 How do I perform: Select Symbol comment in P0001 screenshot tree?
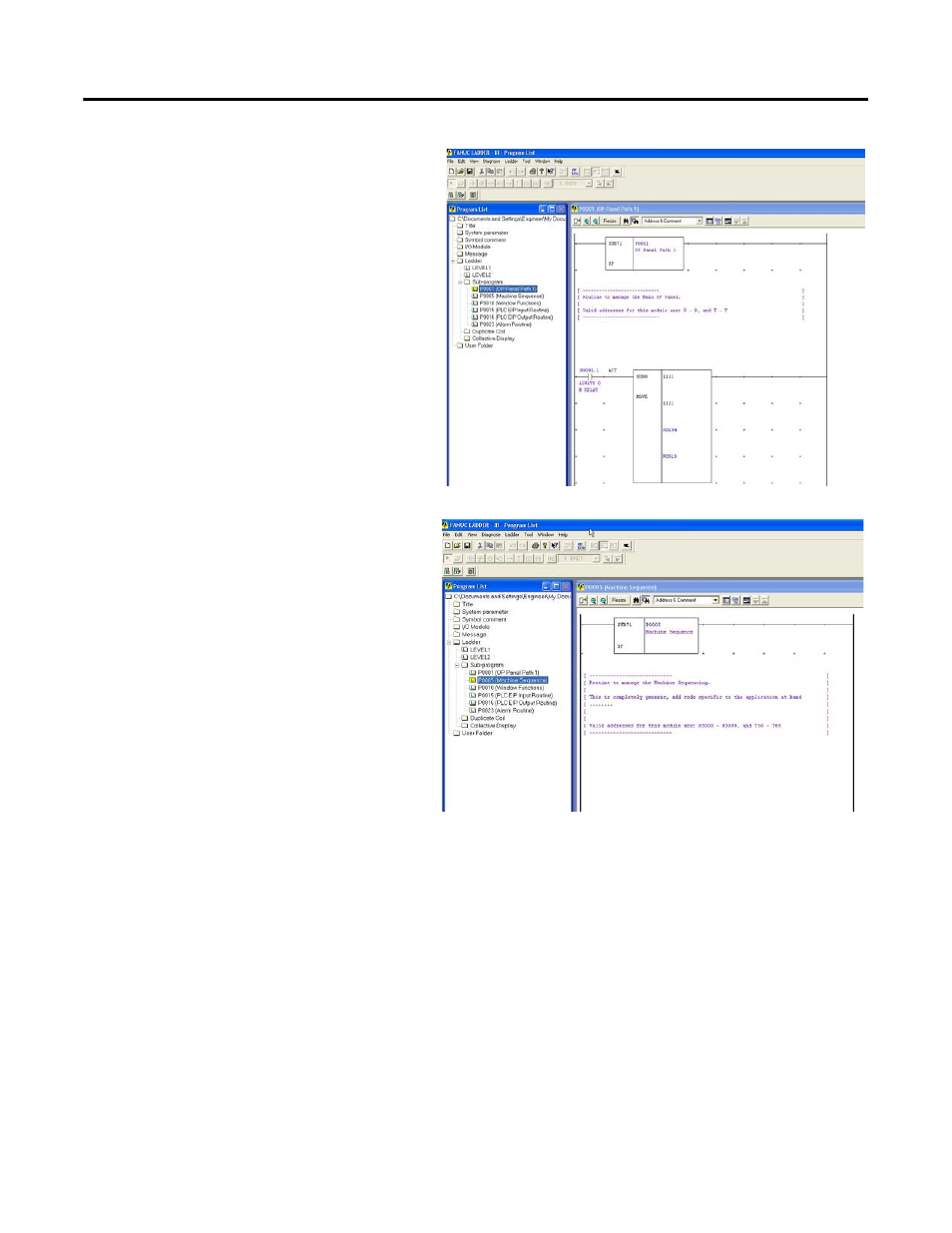485,240
